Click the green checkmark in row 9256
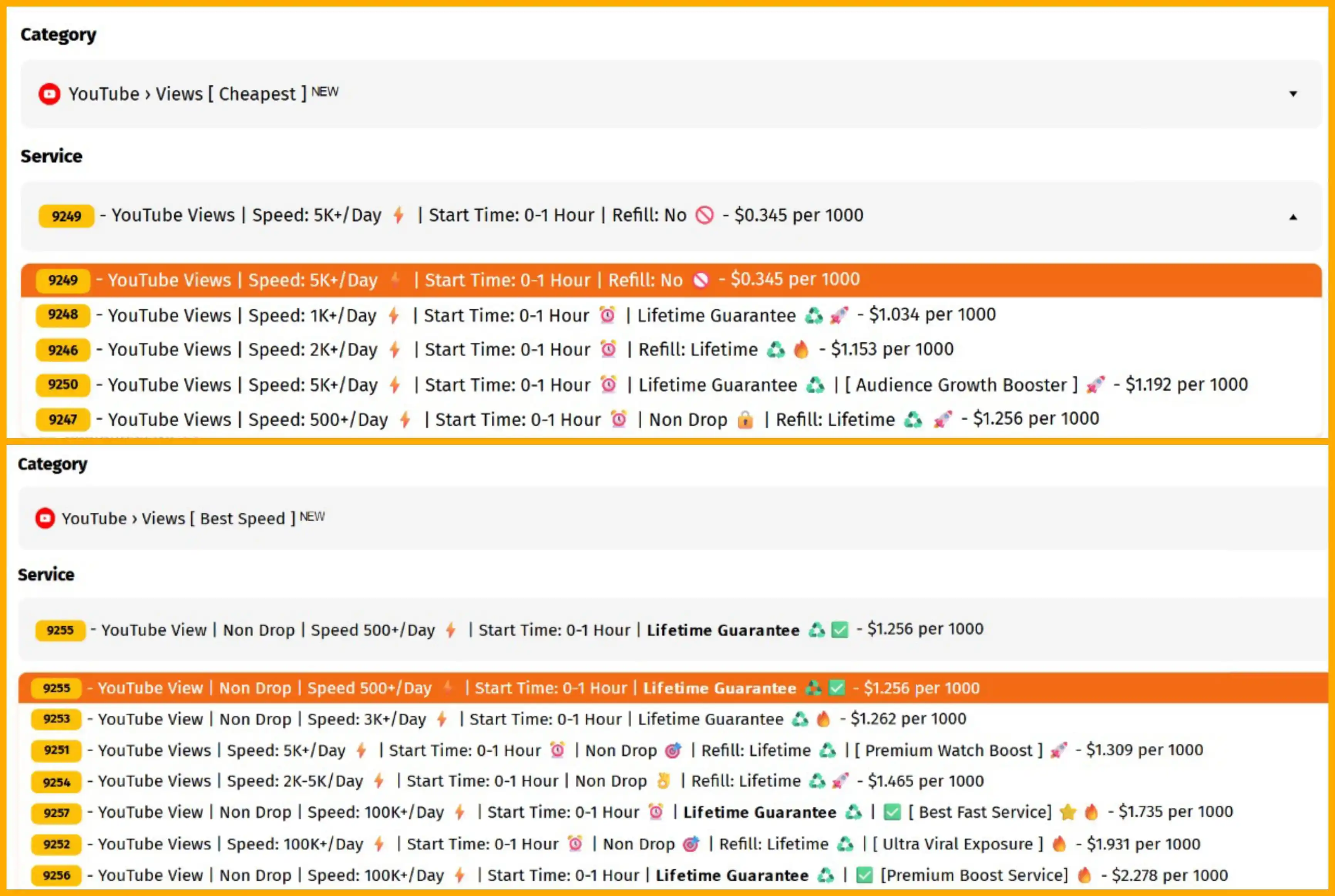The image size is (1335, 896). click(x=864, y=875)
